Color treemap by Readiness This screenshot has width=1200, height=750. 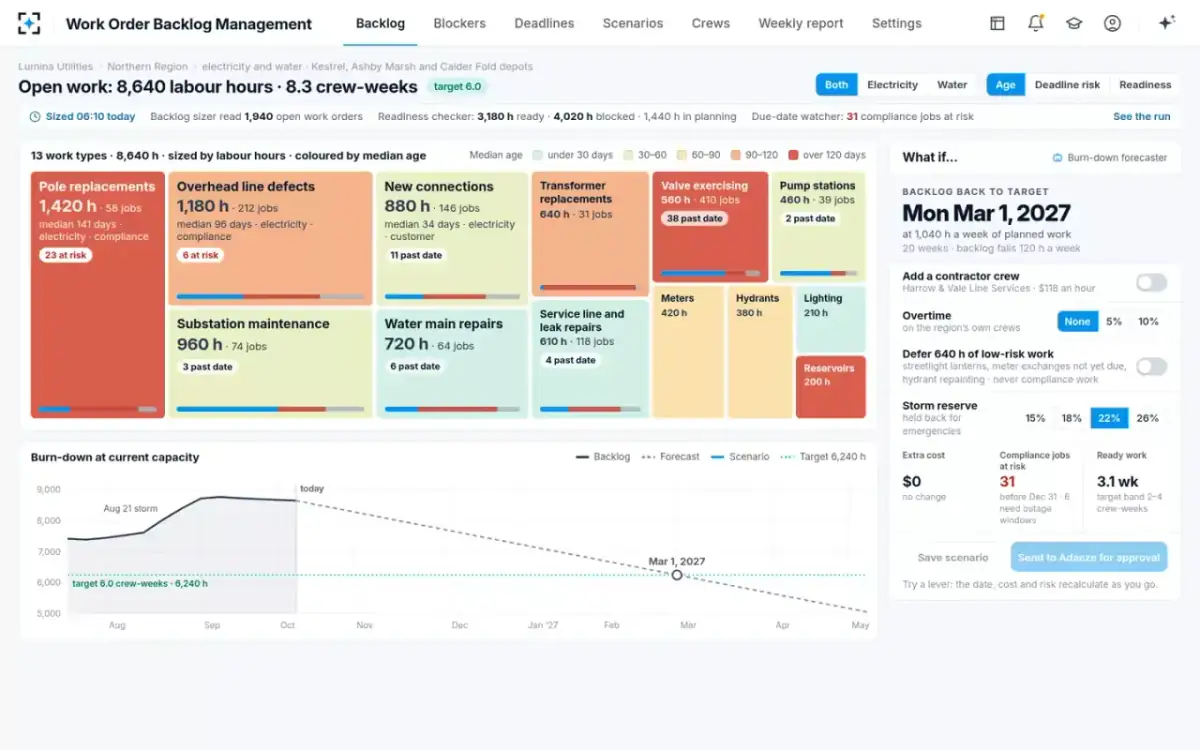click(x=1145, y=85)
